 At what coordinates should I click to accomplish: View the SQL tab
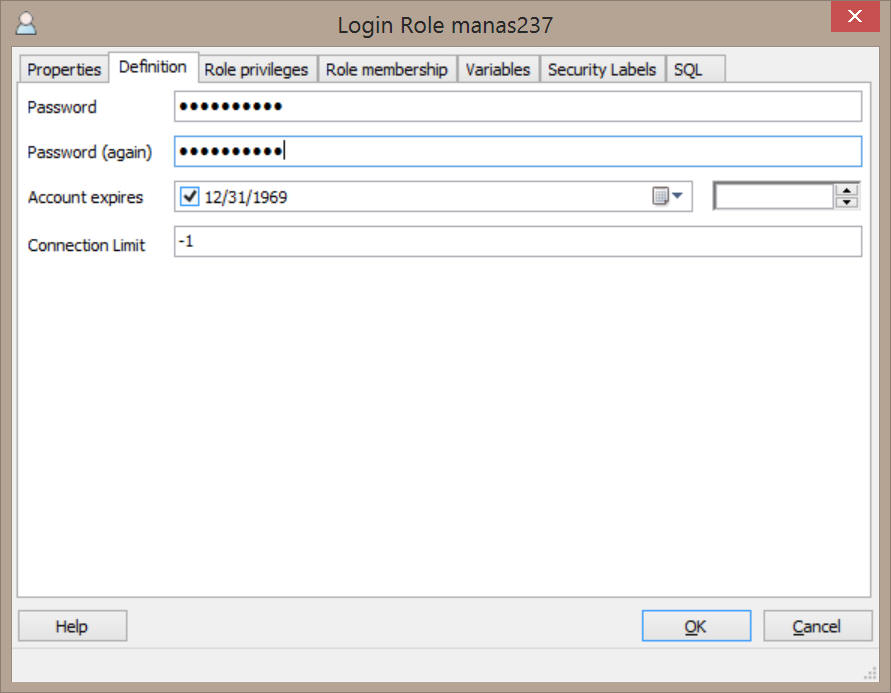tap(688, 69)
